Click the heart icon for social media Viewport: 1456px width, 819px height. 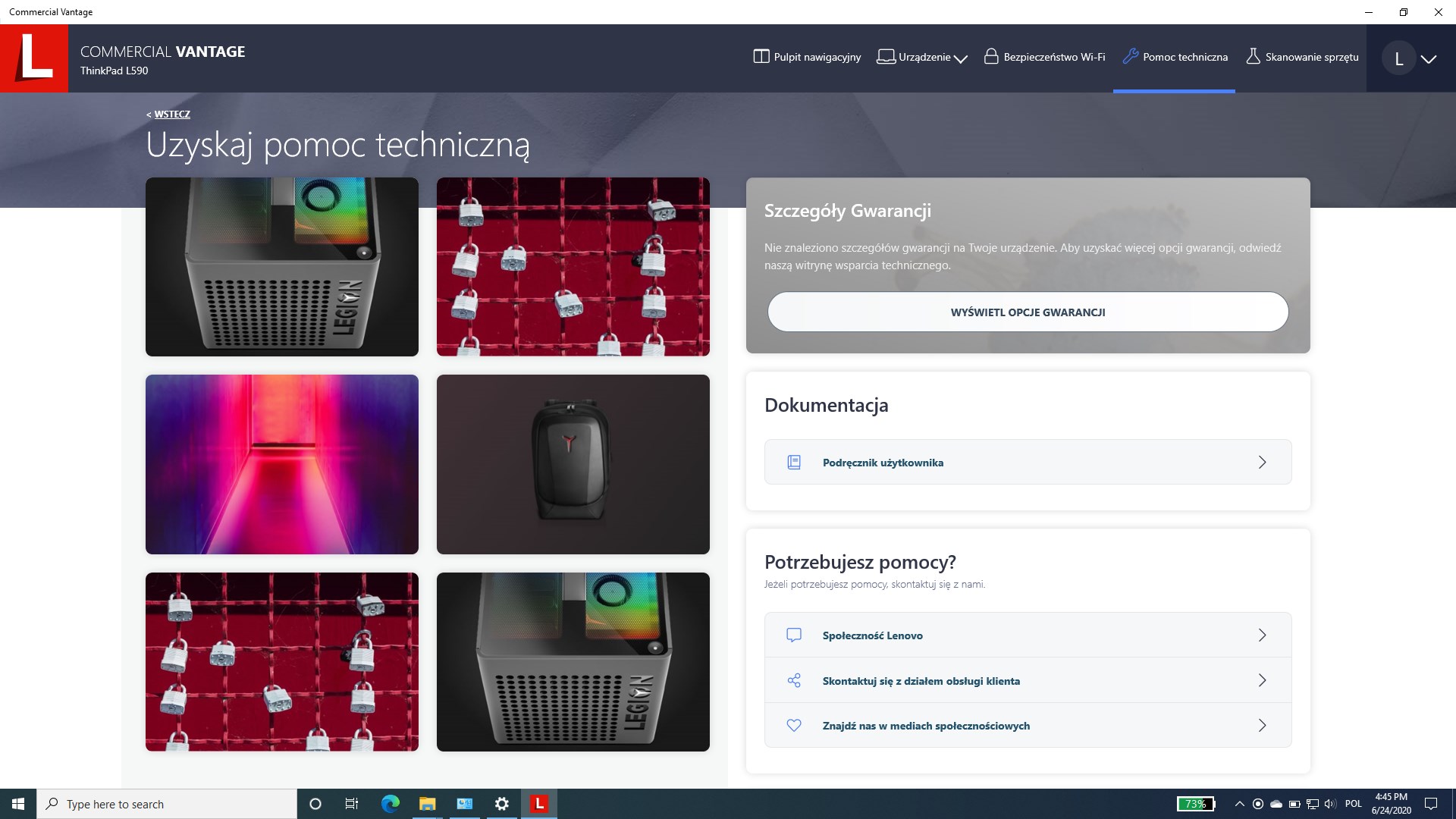(794, 725)
